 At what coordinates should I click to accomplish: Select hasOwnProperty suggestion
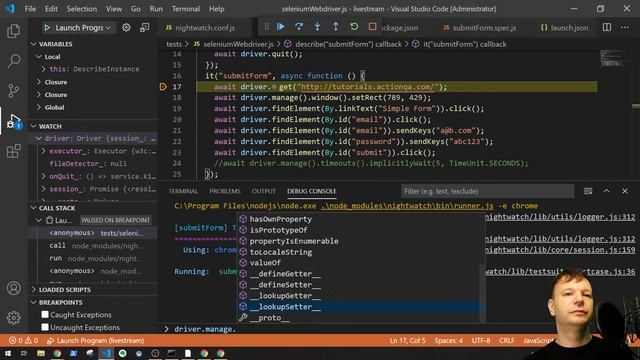point(359,219)
